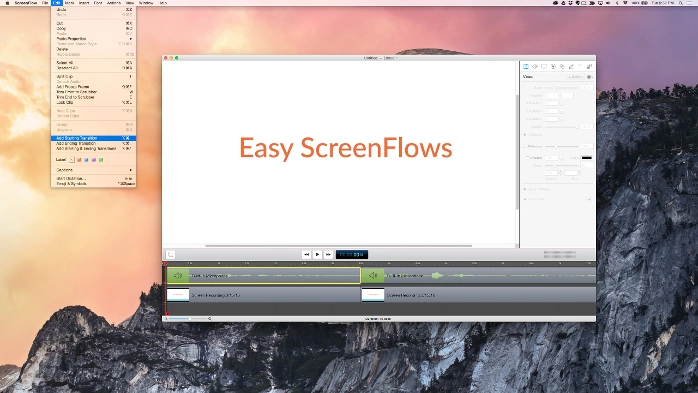Select the second Screen Recording video clip

point(479,295)
